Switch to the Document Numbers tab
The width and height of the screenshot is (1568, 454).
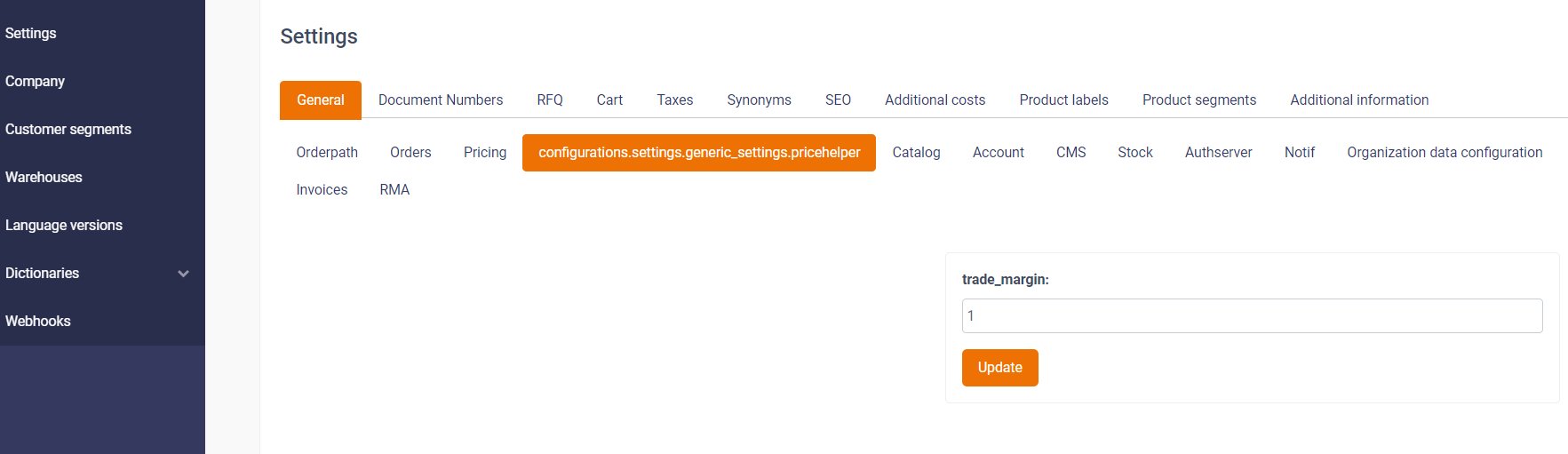[441, 100]
